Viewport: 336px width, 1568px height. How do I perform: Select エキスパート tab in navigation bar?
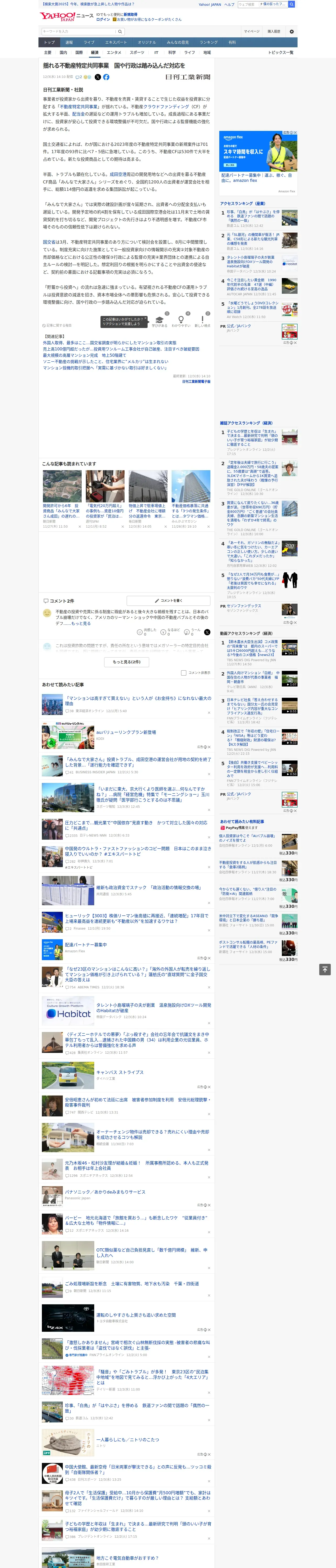(116, 43)
